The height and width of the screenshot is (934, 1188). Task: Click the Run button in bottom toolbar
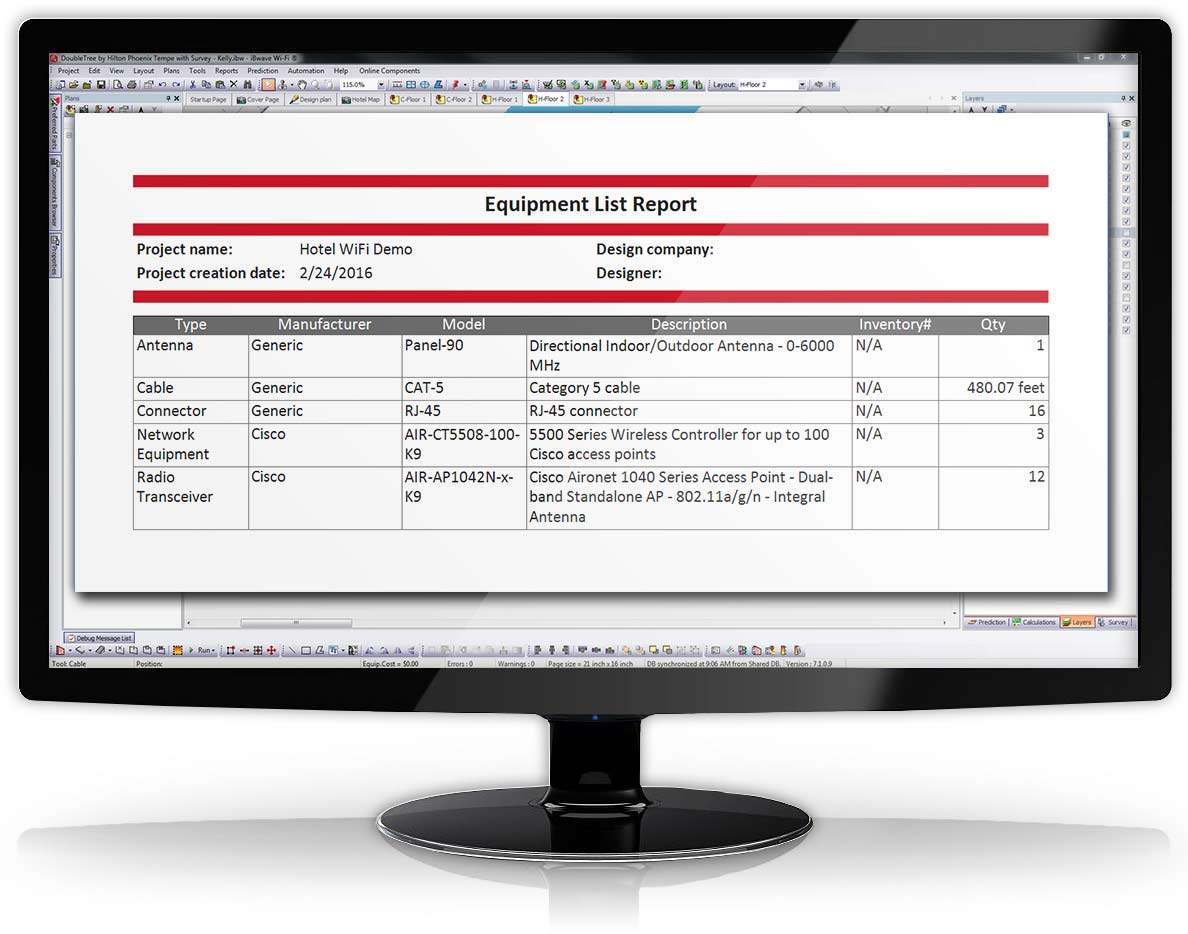tap(202, 651)
